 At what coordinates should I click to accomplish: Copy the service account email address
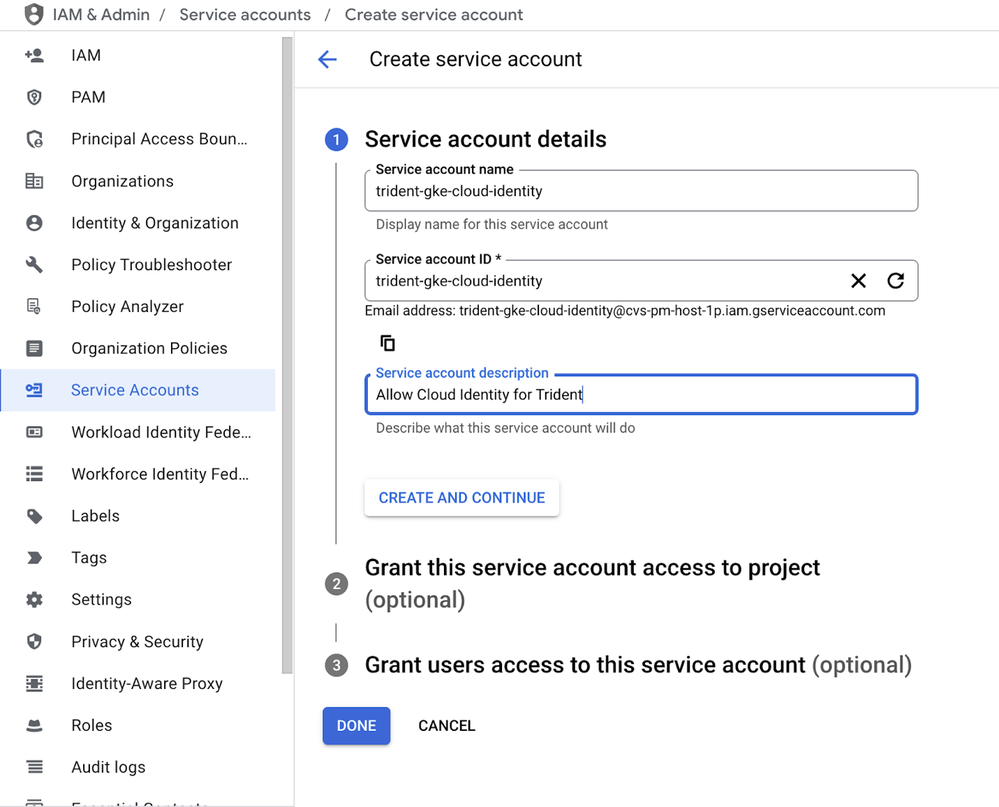coord(388,343)
